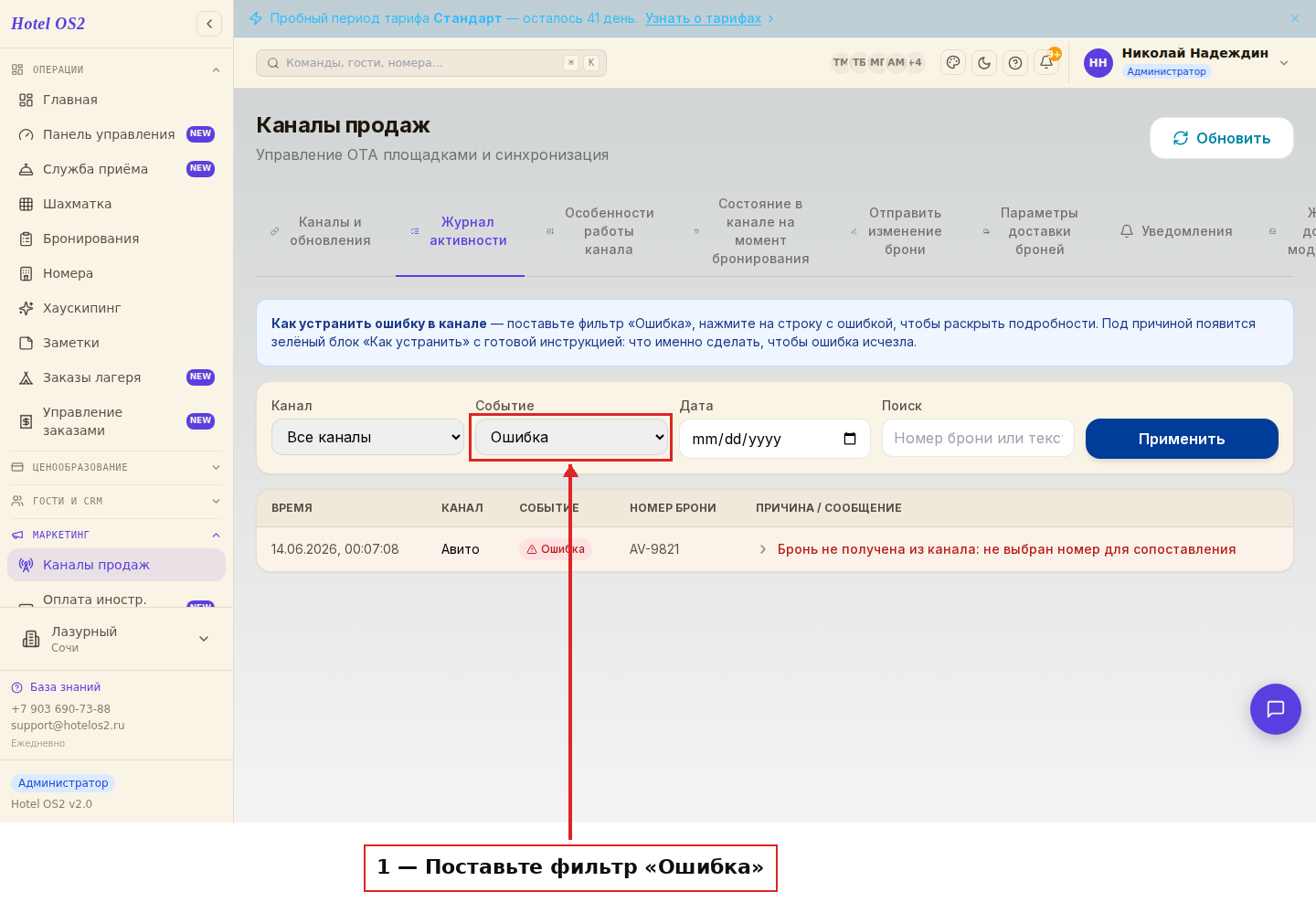Open the Событие dropdown set to Ошибка
Screen dimensions: 1316x913
click(x=571, y=437)
